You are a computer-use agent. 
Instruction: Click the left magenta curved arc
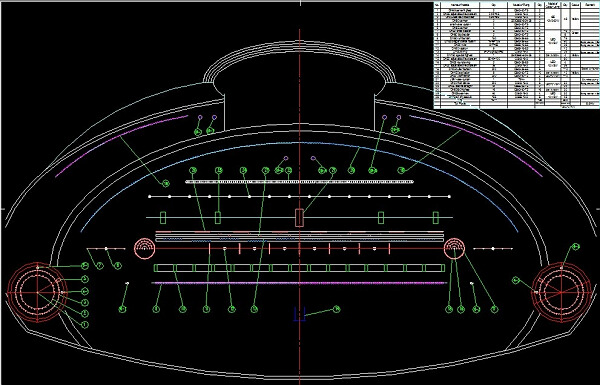click(x=122, y=145)
